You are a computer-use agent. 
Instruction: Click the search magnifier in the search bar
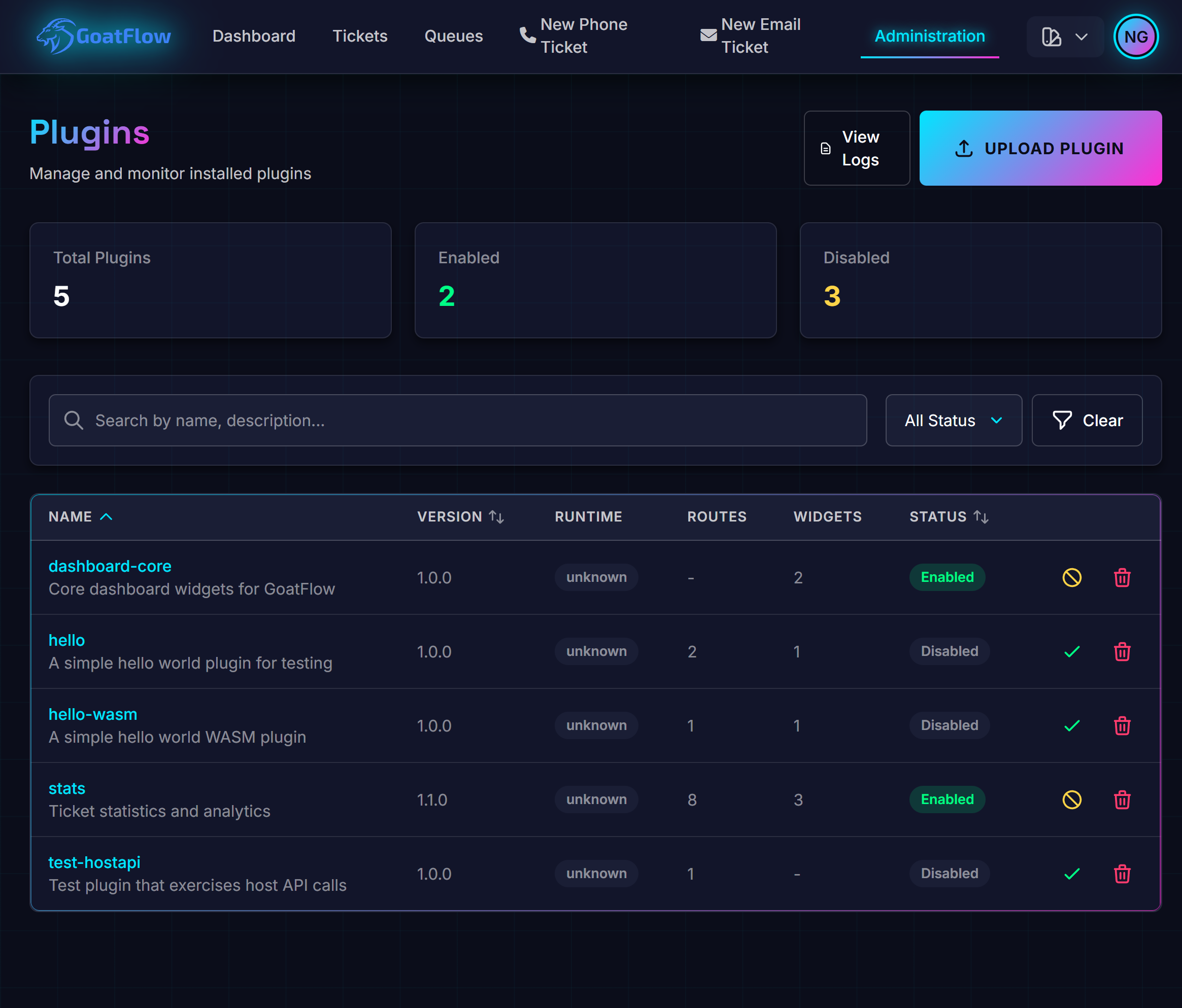tap(73, 420)
